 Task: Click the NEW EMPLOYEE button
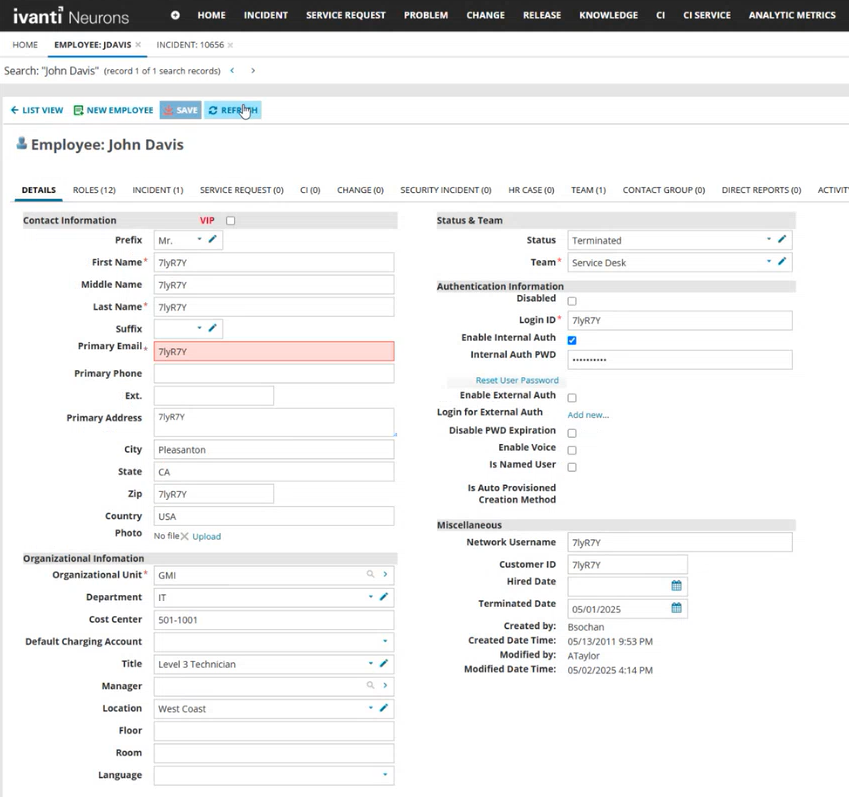tap(113, 110)
